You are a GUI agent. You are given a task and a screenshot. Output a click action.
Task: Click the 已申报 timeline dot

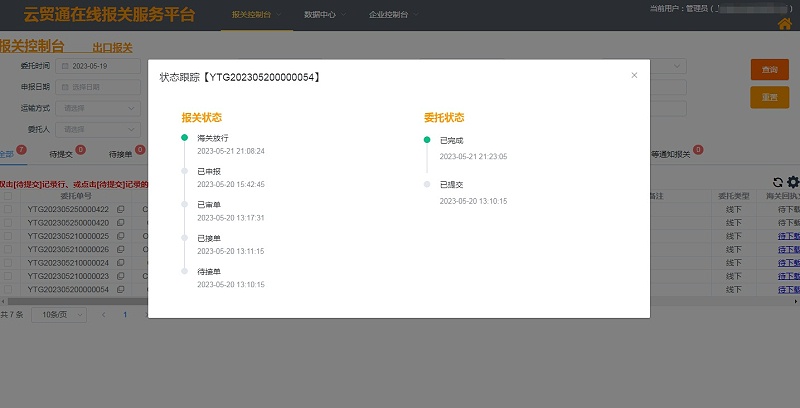tap(185, 171)
